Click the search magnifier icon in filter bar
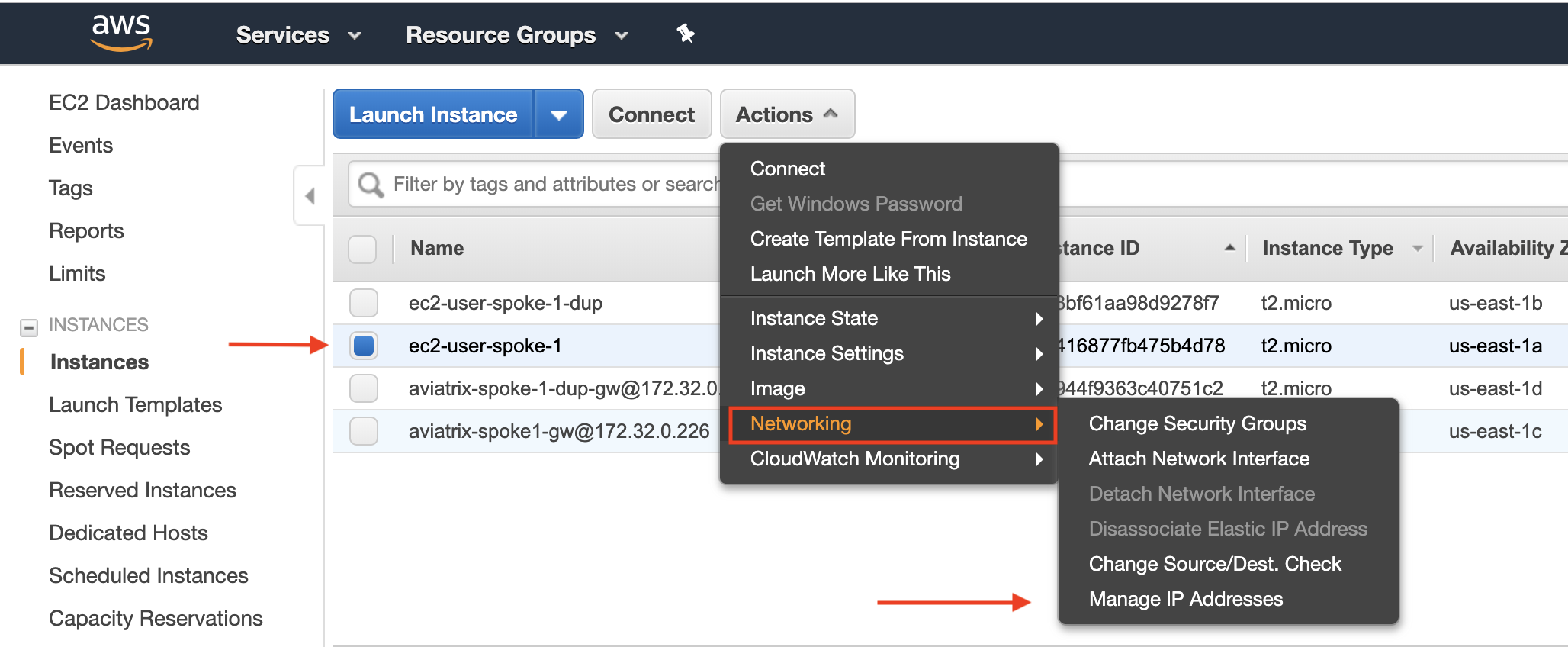 pyautogui.click(x=371, y=185)
